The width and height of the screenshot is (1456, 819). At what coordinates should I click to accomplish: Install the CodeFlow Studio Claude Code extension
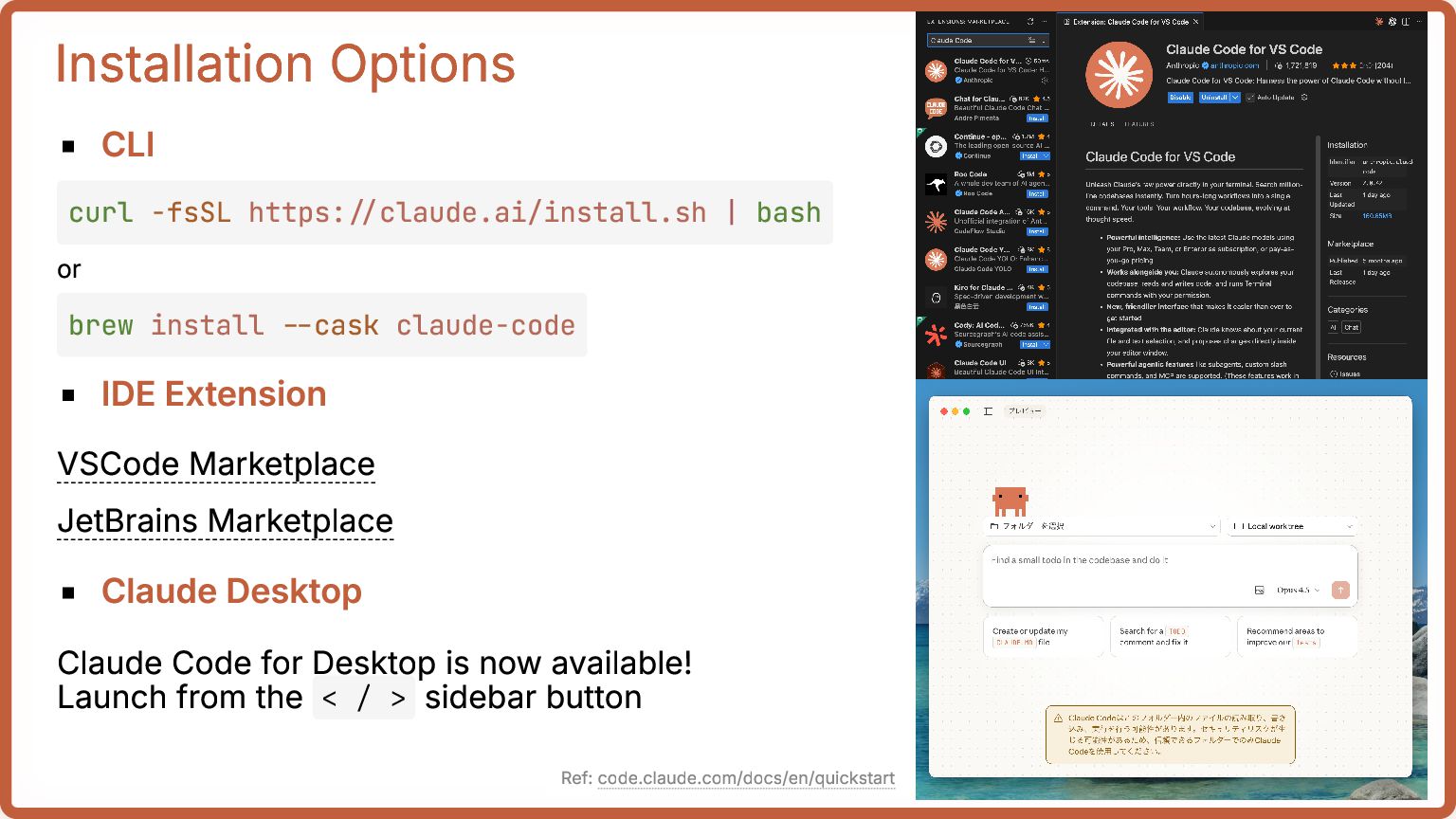pos(1037,231)
